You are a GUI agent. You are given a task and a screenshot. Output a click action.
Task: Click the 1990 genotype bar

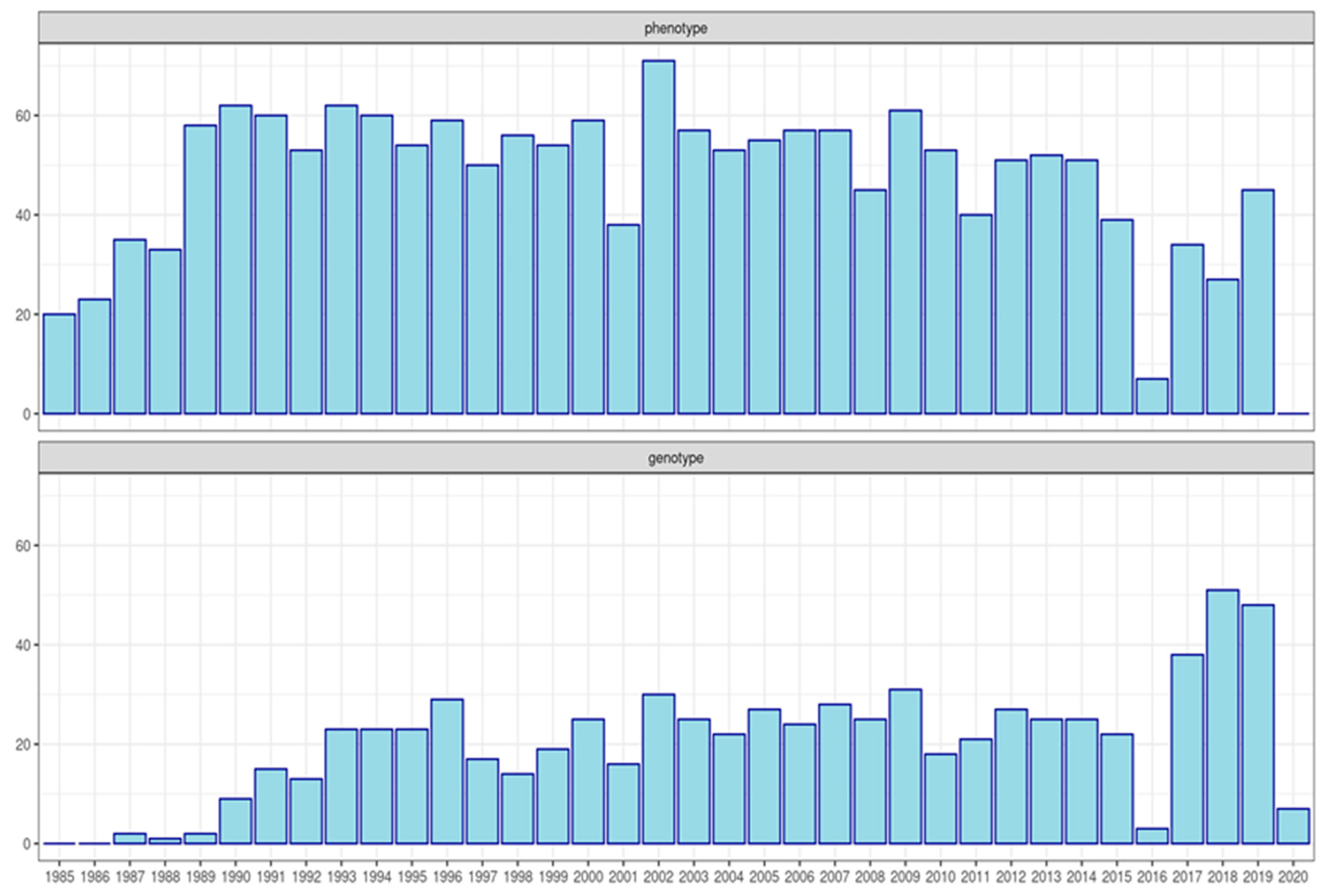click(235, 821)
